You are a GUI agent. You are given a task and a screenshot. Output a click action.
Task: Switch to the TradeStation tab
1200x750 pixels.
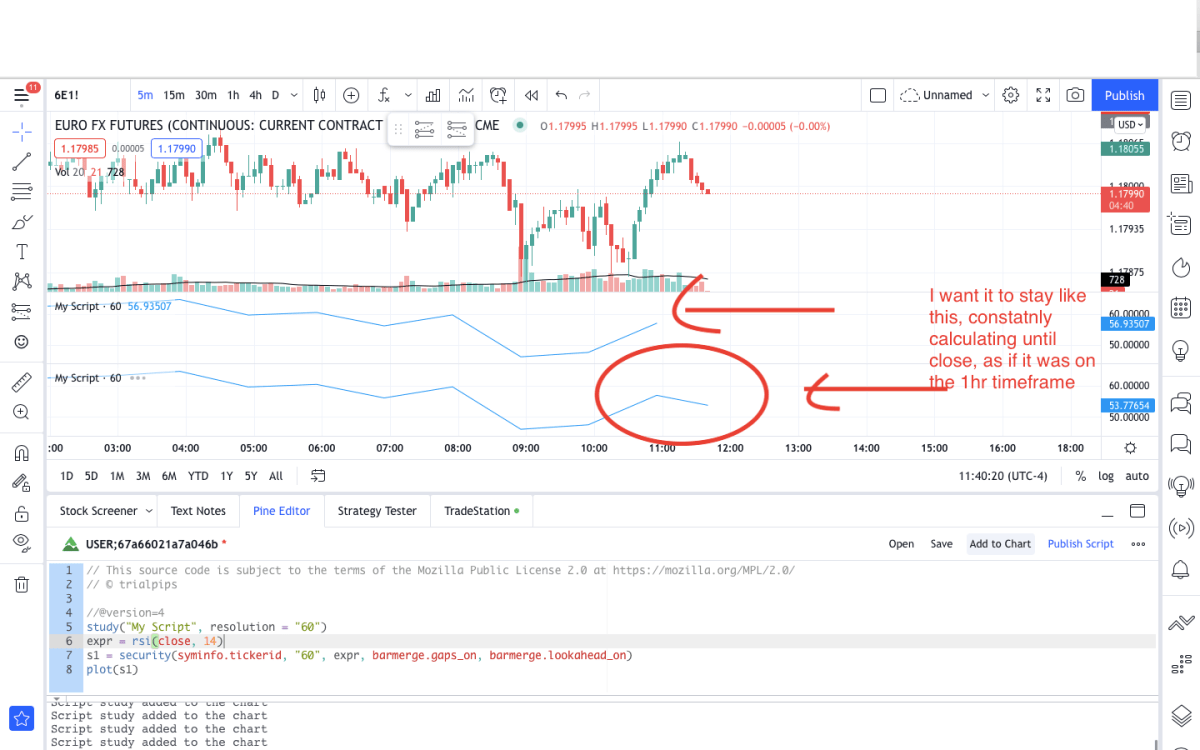tap(481, 511)
